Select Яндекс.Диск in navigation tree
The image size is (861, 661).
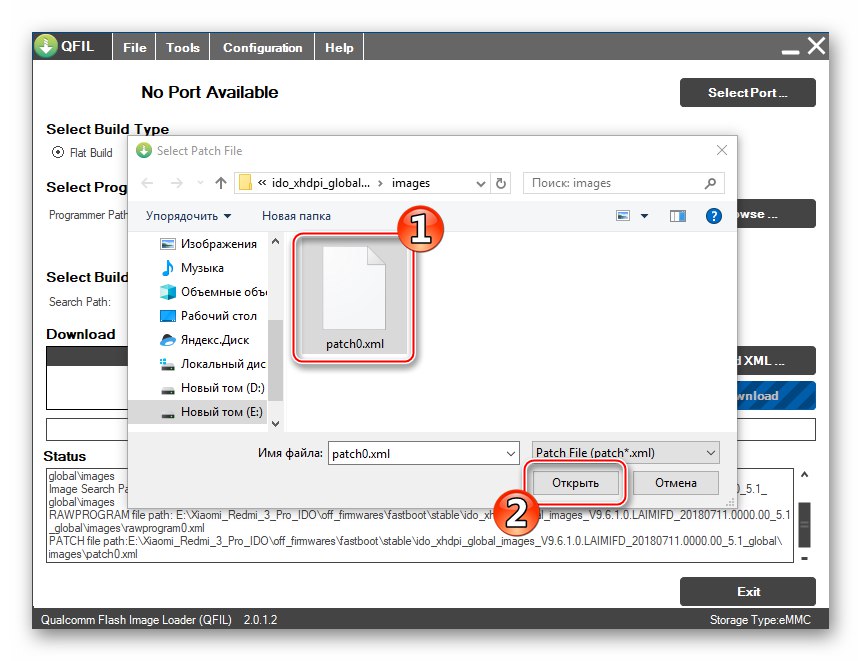point(204,340)
